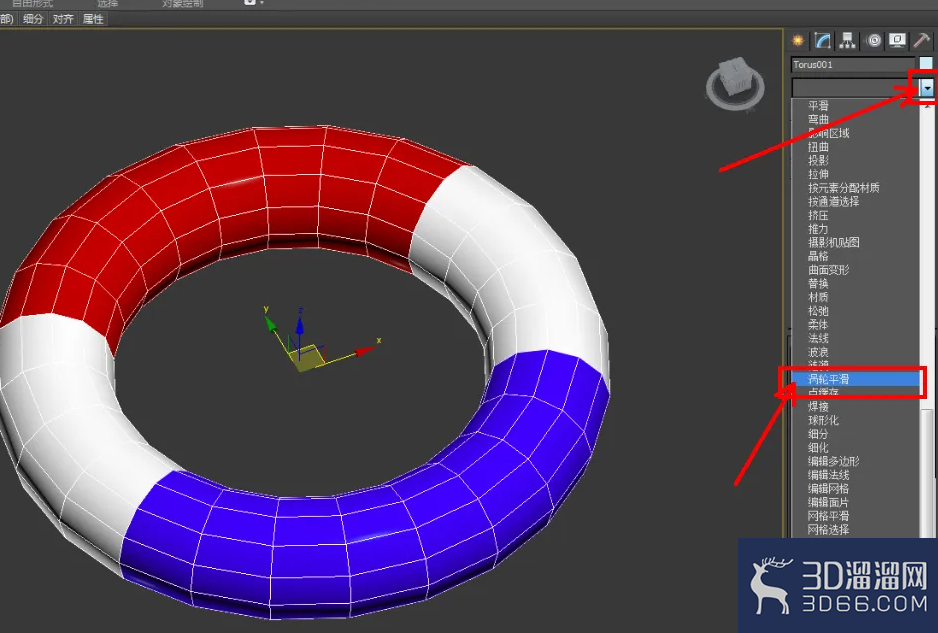Choose the 法线 modifier
938x633 pixels.
click(818, 339)
